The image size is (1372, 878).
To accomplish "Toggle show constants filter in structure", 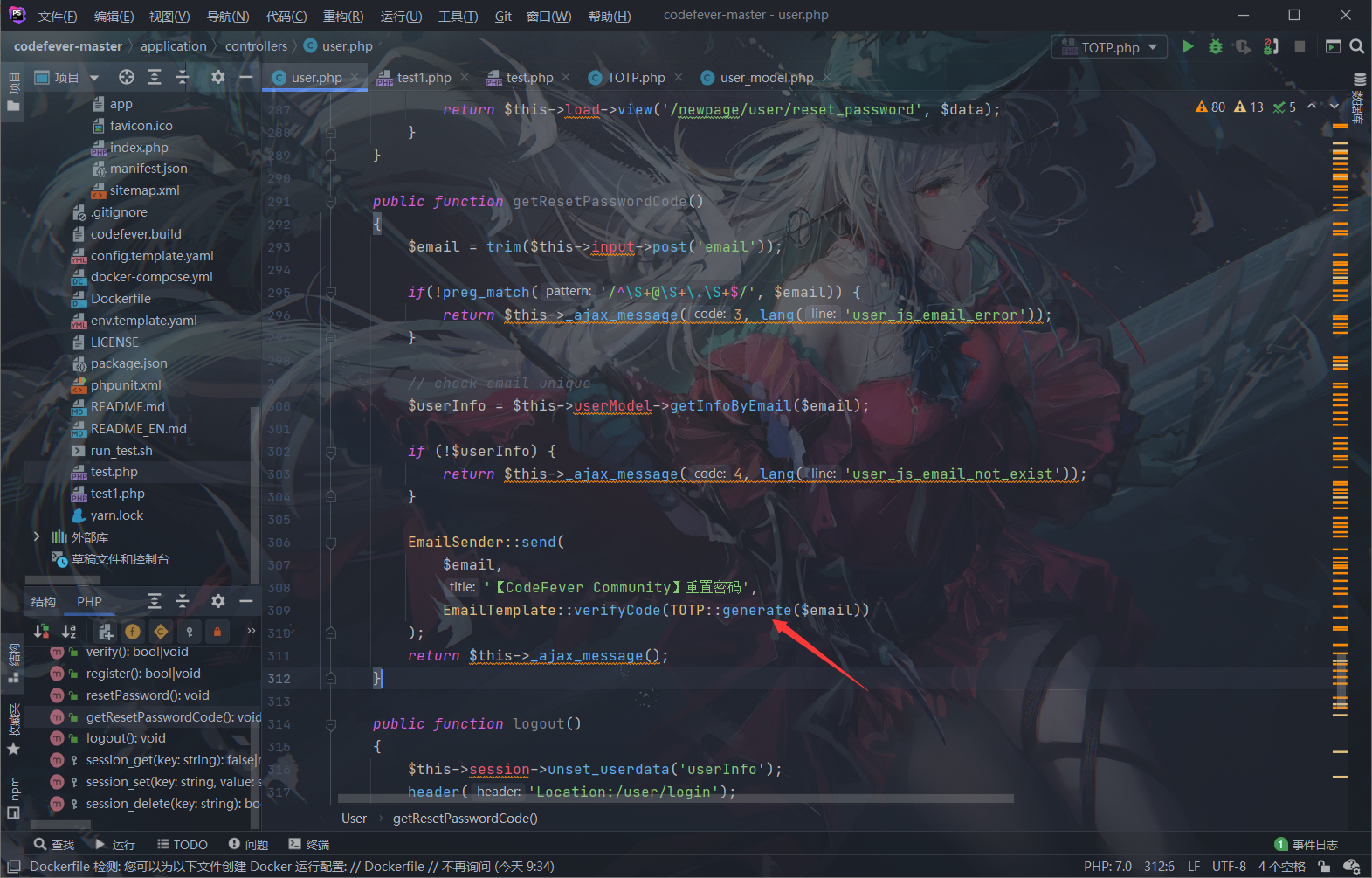I will click(161, 631).
